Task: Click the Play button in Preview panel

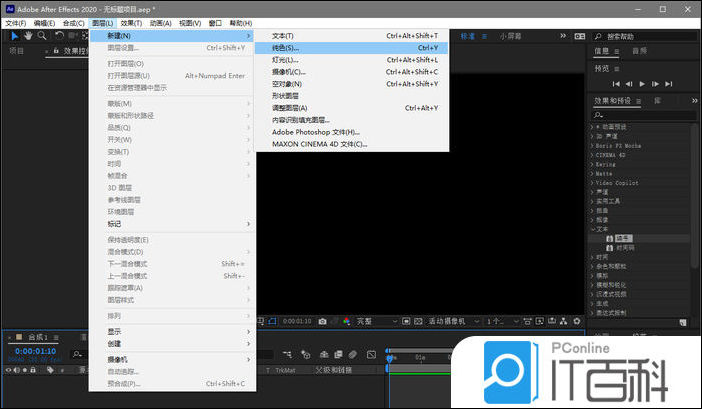Action: click(642, 84)
